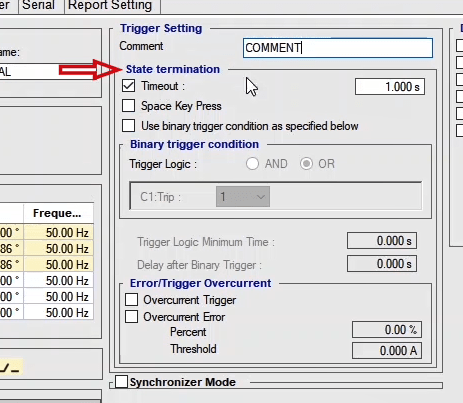The height and width of the screenshot is (403, 463).
Task: Click the Overcurrent Percent value field
Action: (387, 330)
